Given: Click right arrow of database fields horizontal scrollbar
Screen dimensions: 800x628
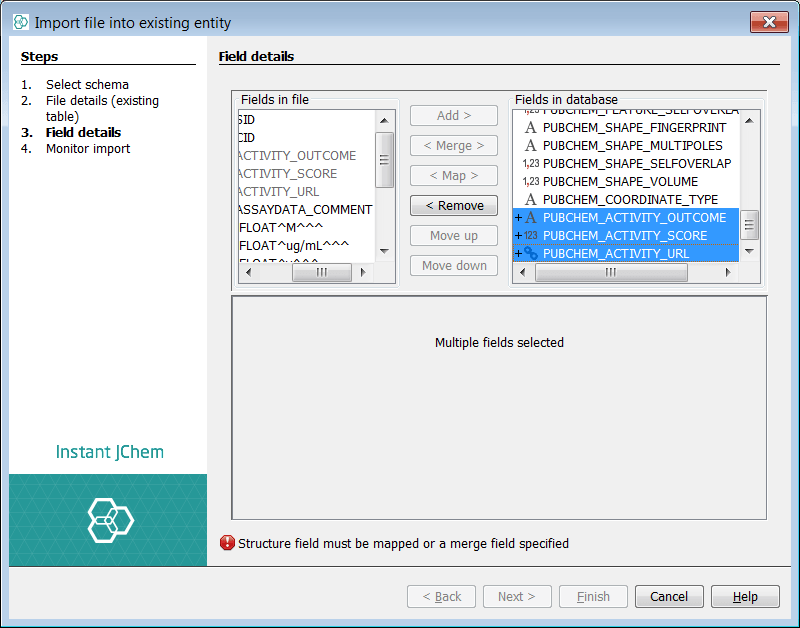Looking at the screenshot, I should click(729, 272).
